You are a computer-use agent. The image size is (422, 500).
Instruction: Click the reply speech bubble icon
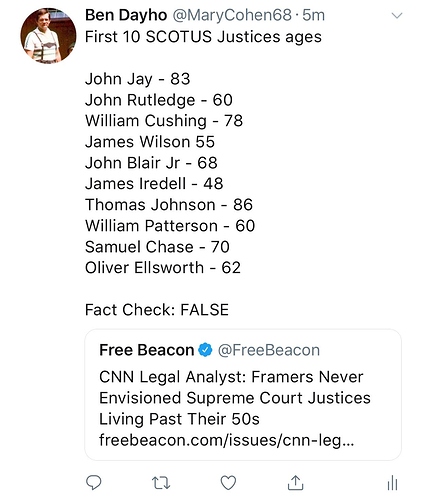[x=94, y=482]
